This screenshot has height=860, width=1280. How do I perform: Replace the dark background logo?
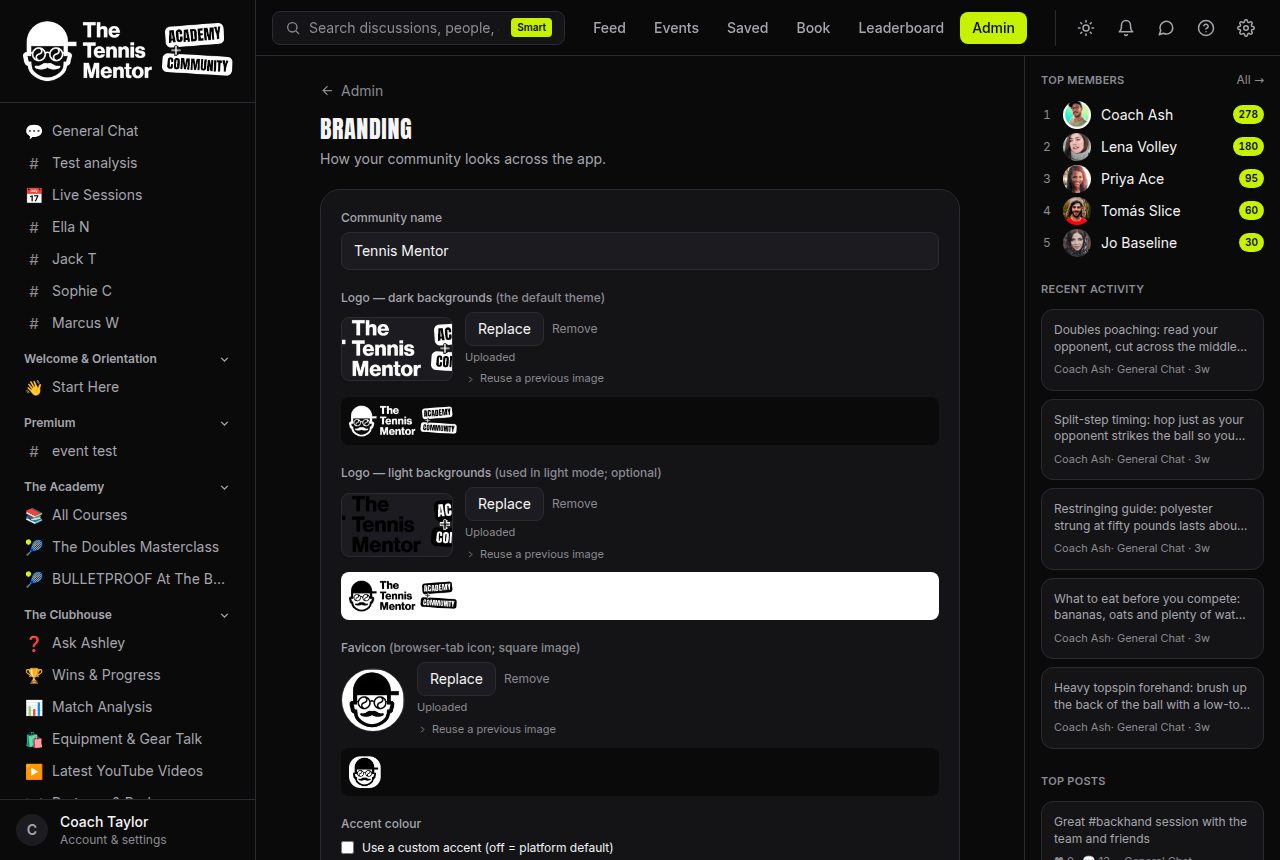coord(504,329)
